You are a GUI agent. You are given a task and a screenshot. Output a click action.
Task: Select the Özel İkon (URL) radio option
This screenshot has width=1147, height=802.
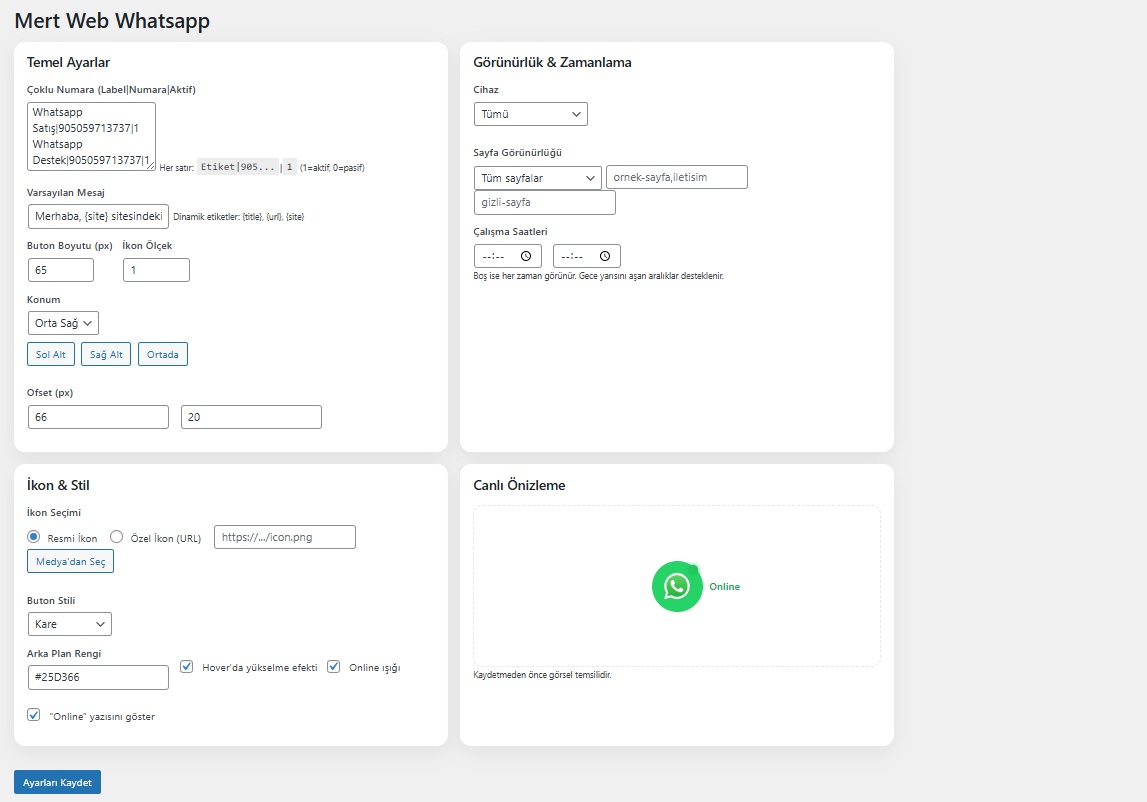(116, 537)
